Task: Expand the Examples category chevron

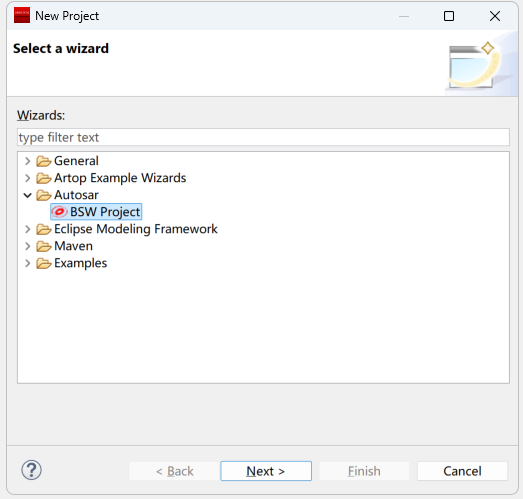Action: tap(28, 263)
